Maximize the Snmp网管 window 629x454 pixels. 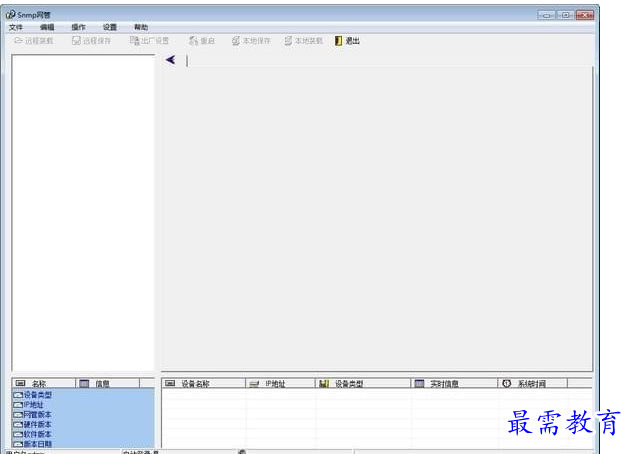565,15
